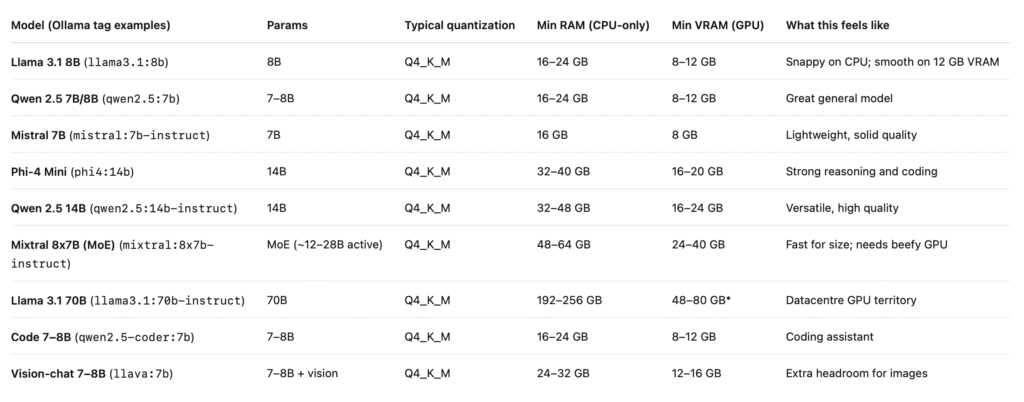1024x402 pixels.
Task: Click the llama3.1:70b-instruct tag
Action: [x=168, y=301]
